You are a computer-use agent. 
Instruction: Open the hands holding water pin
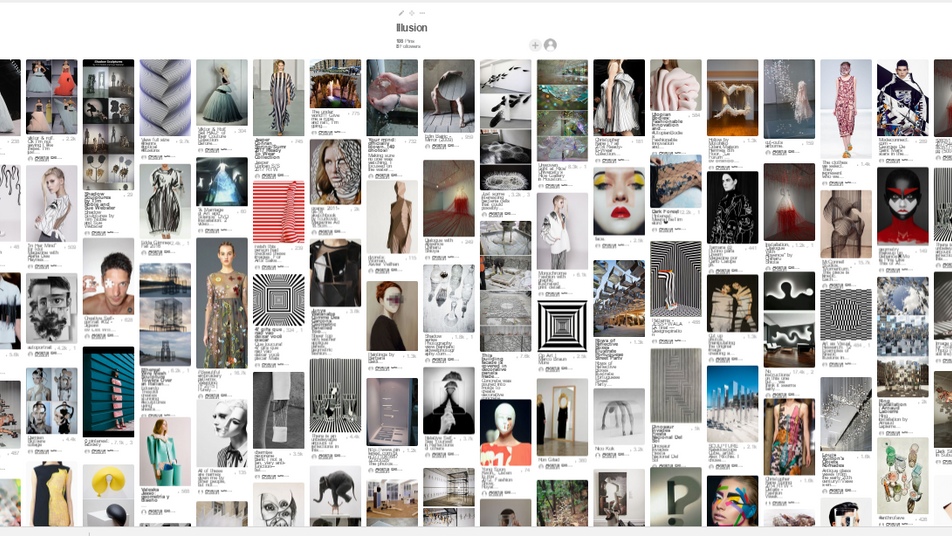click(x=392, y=97)
